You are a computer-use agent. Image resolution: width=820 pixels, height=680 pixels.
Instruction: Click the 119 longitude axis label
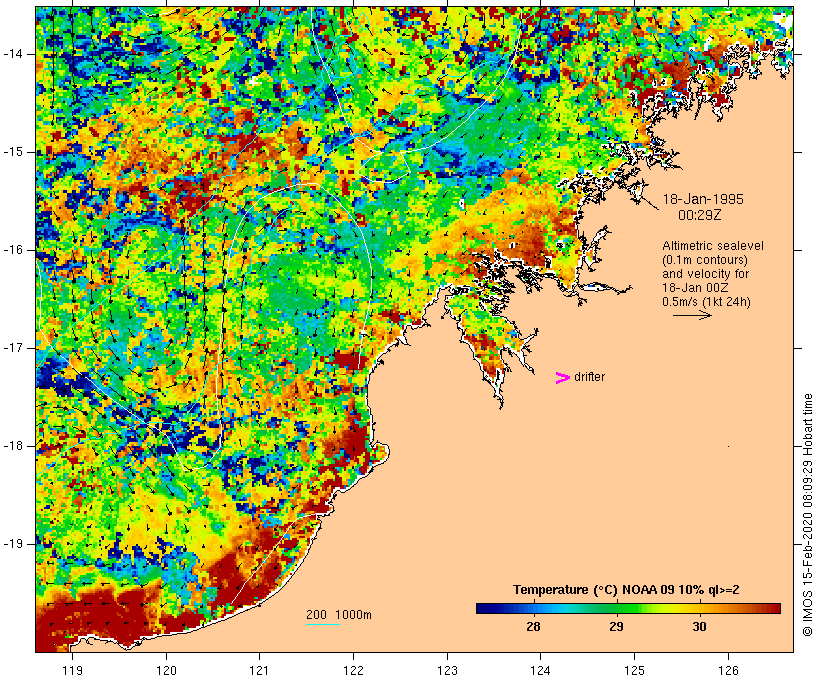point(72,670)
